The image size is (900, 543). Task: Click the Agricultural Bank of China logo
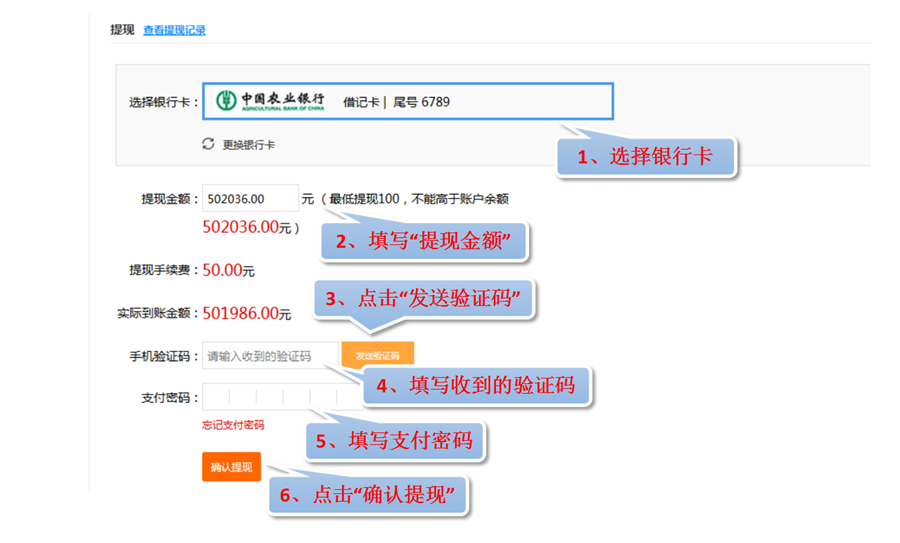(x=271, y=101)
